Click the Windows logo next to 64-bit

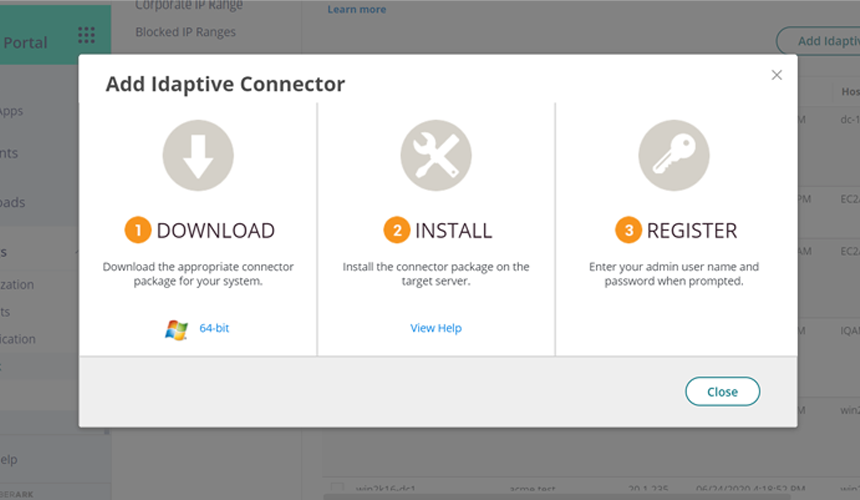tap(176, 329)
